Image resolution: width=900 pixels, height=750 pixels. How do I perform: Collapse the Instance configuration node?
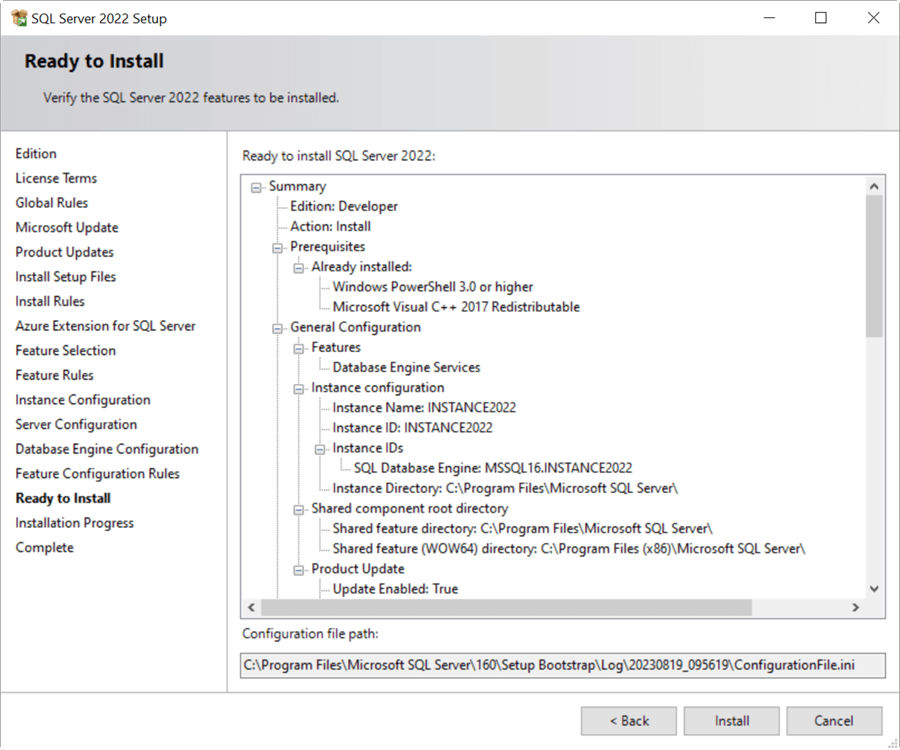[x=297, y=387]
